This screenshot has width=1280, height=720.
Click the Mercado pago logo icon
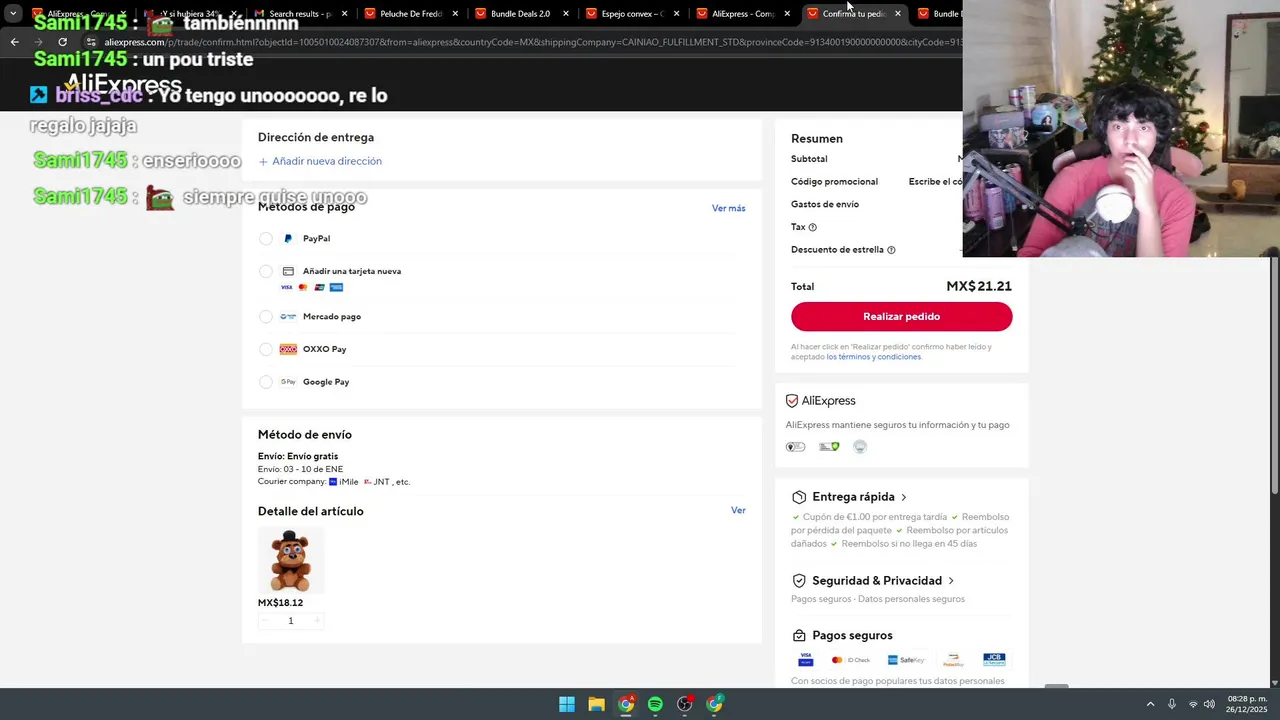tap(288, 316)
